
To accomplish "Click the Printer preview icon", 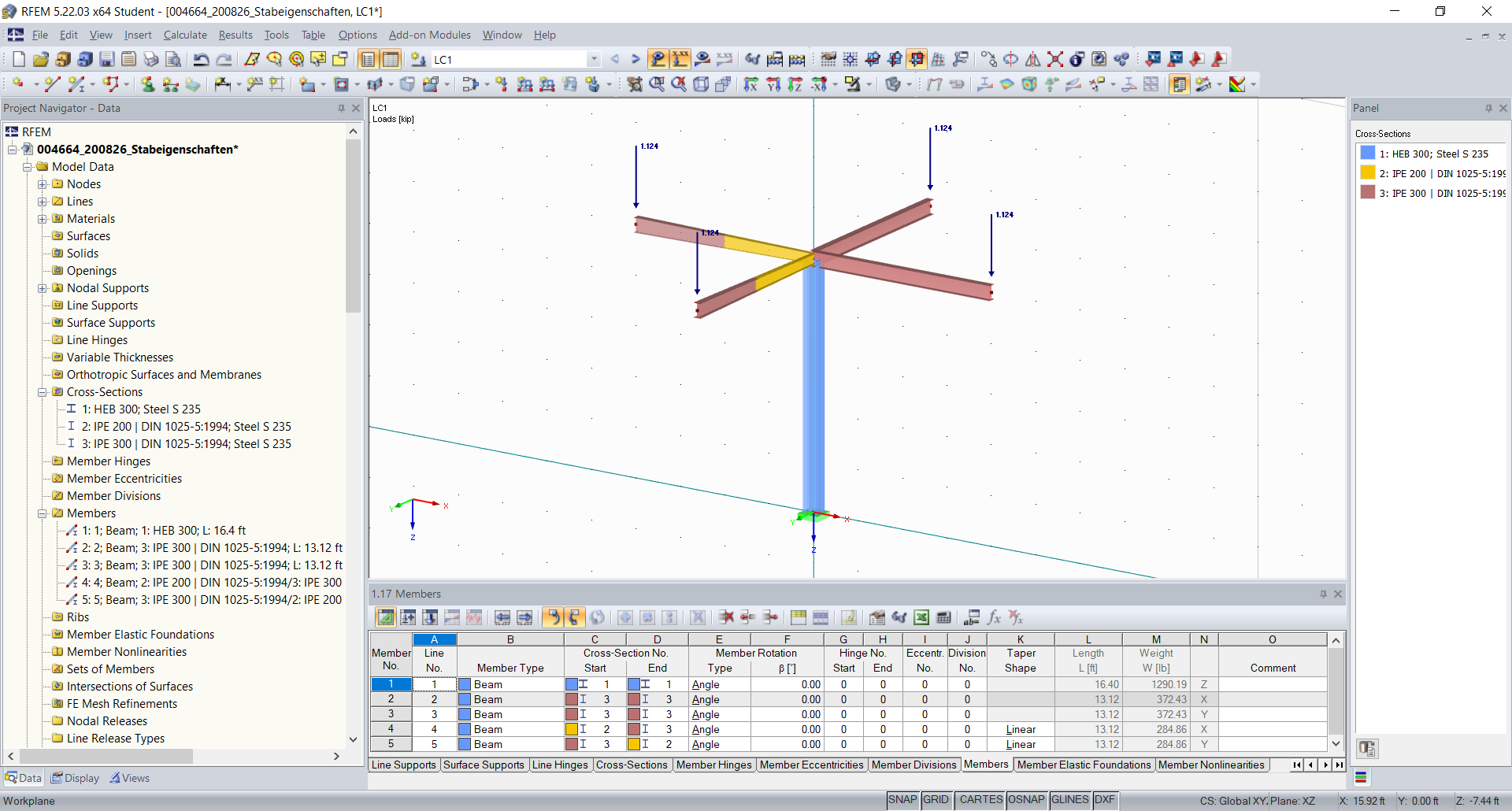I will click(x=173, y=59).
